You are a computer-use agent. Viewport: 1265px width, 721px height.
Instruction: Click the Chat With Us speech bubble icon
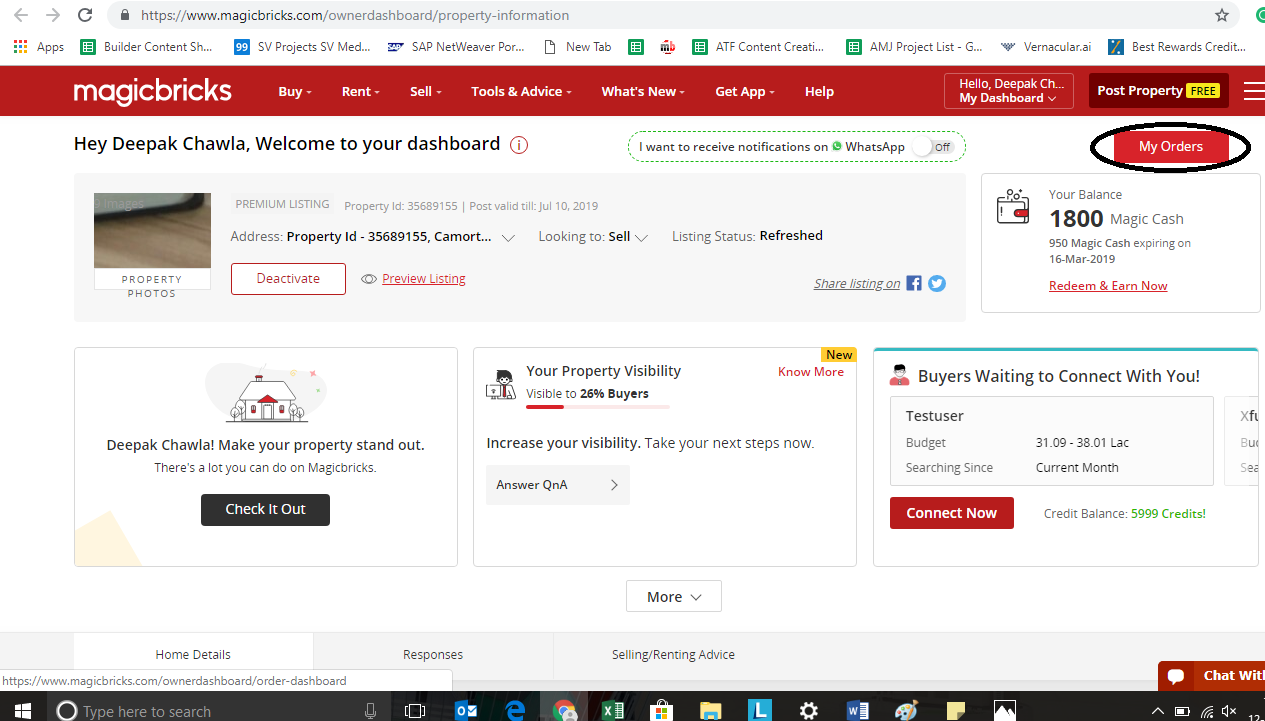1176,676
